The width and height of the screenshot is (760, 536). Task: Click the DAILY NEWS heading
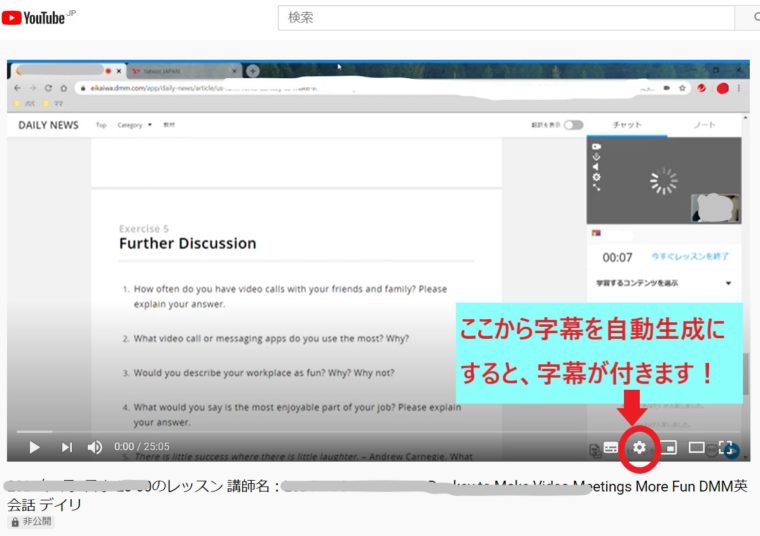point(48,125)
